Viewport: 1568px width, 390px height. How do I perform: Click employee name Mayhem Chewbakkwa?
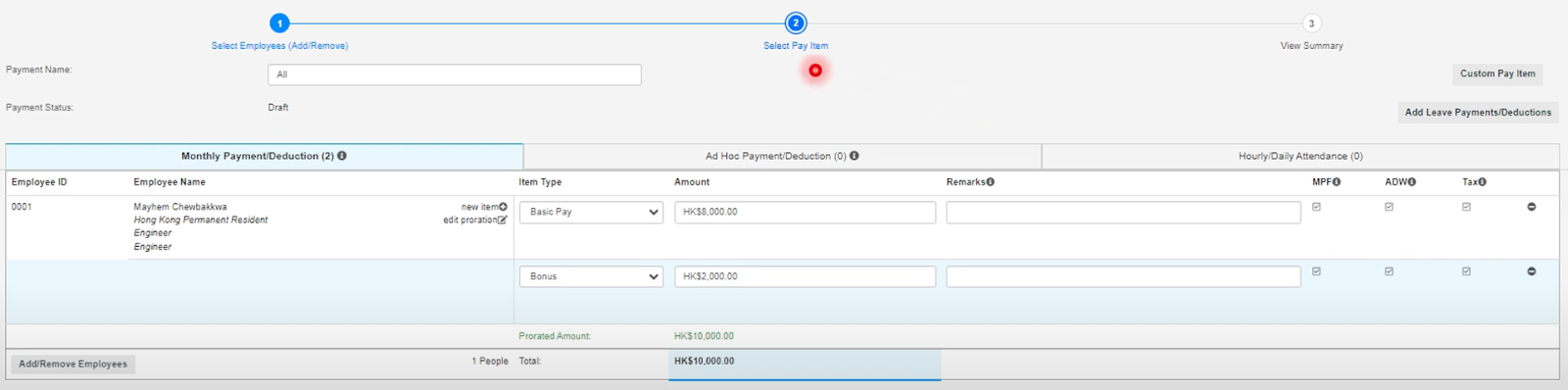tap(180, 207)
